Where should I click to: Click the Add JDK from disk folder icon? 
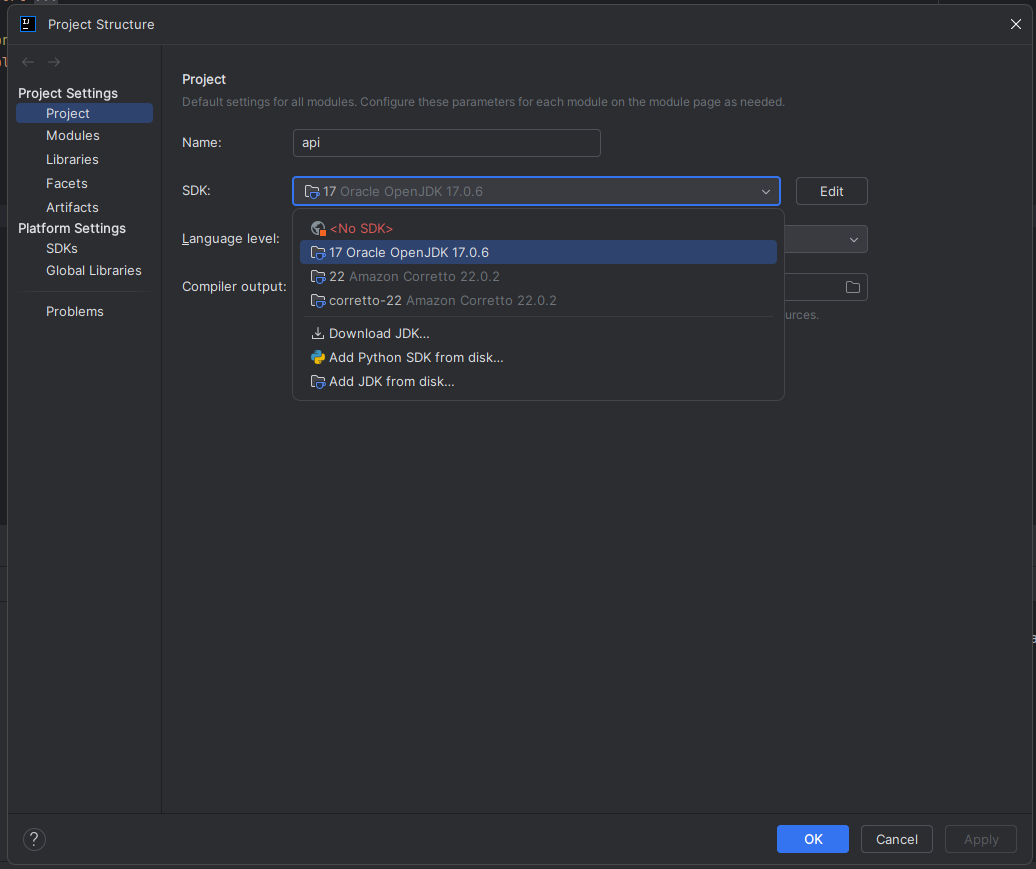[318, 382]
